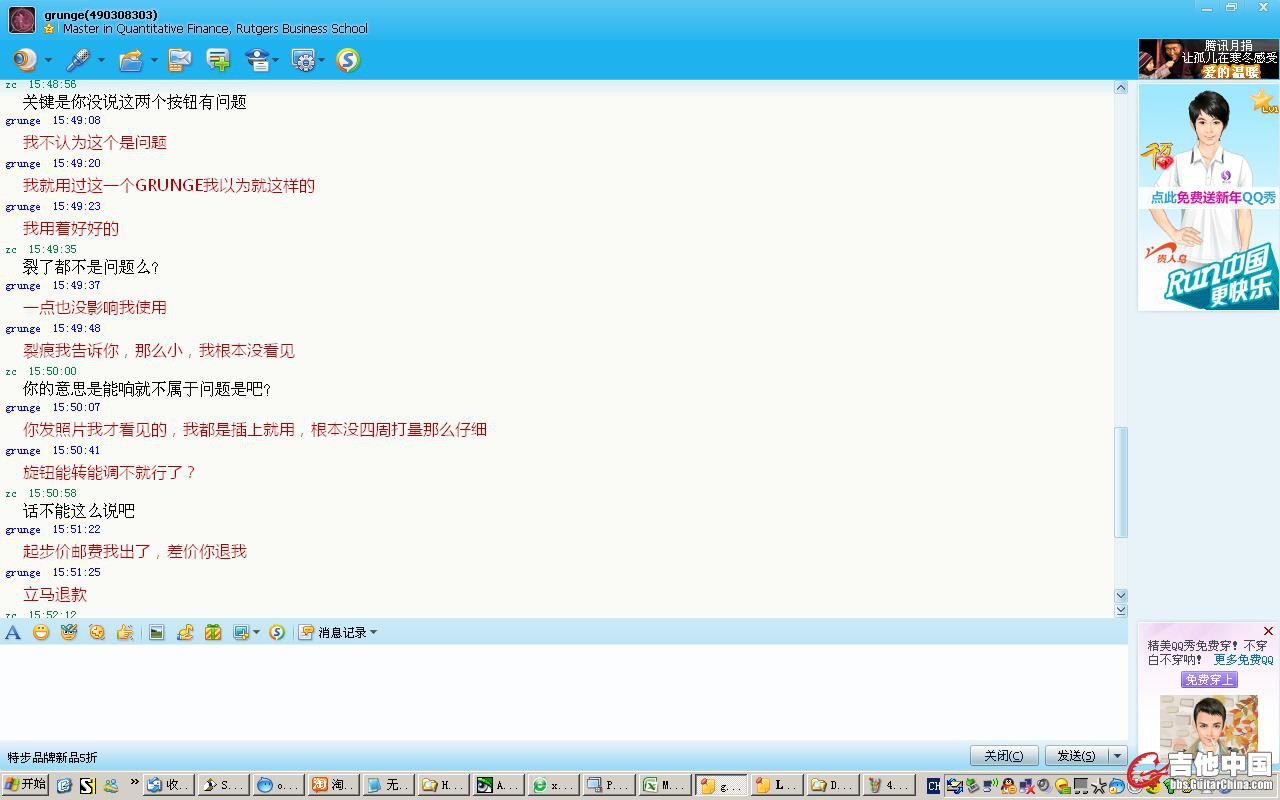
Task: Switch to the M... Excel taskbar window
Action: (x=665, y=785)
